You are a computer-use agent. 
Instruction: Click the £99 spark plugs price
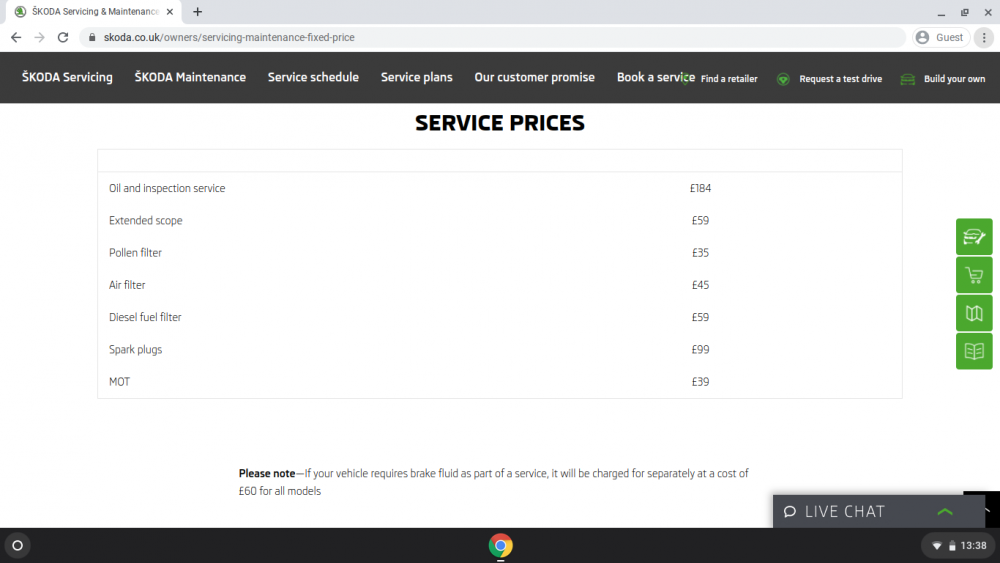coord(700,349)
